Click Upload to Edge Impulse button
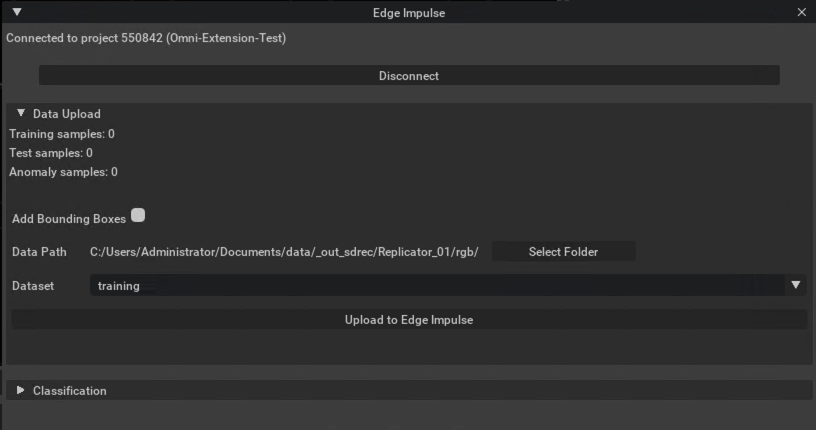Screen dimensions: 816x430 tap(409, 320)
